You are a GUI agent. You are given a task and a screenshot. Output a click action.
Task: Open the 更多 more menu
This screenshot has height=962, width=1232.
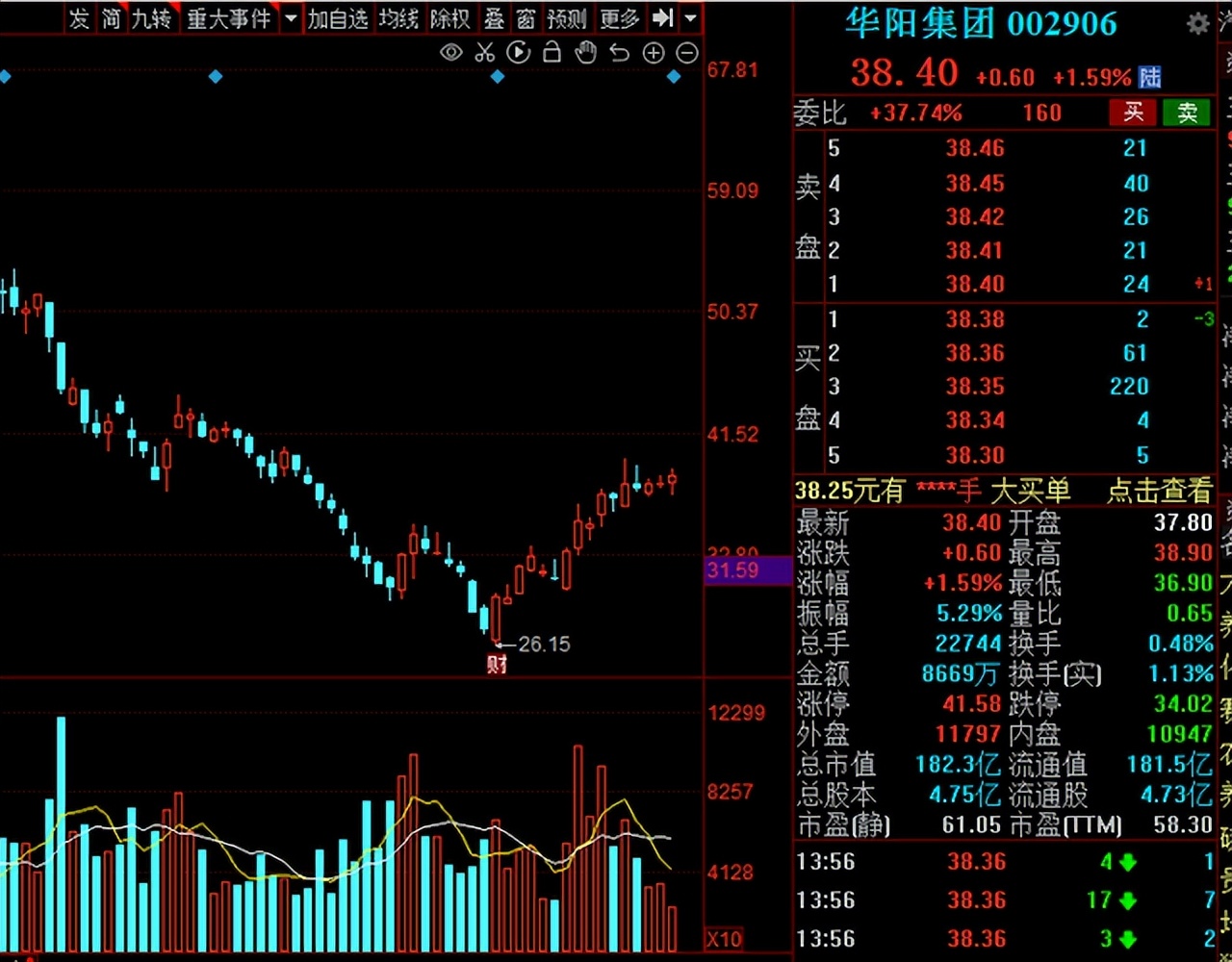pyautogui.click(x=619, y=18)
